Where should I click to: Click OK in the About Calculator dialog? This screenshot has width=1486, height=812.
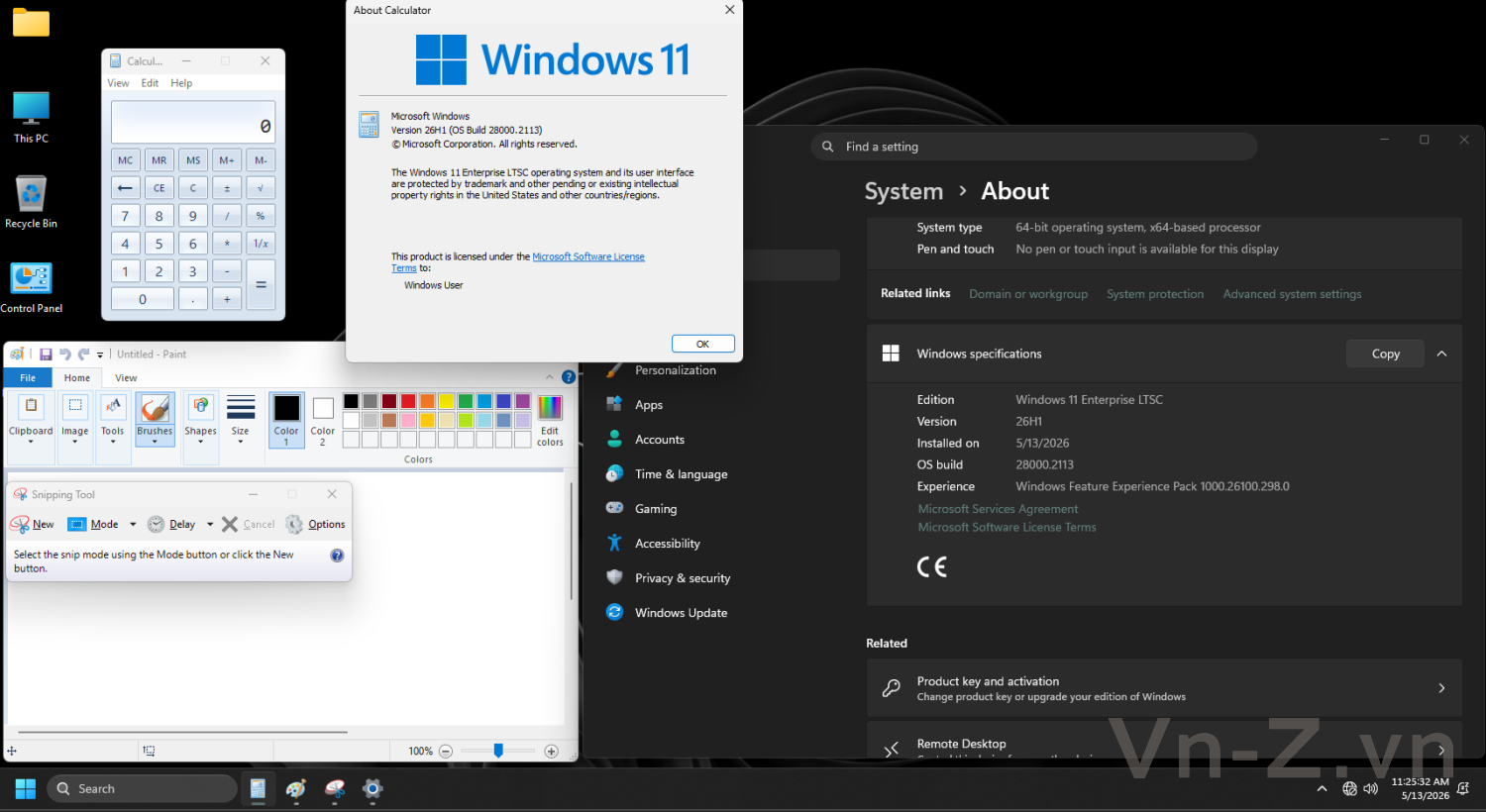[702, 344]
